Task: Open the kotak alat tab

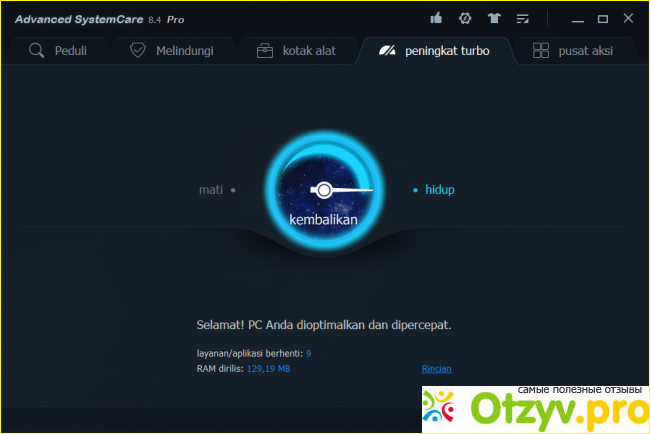Action: tap(296, 51)
